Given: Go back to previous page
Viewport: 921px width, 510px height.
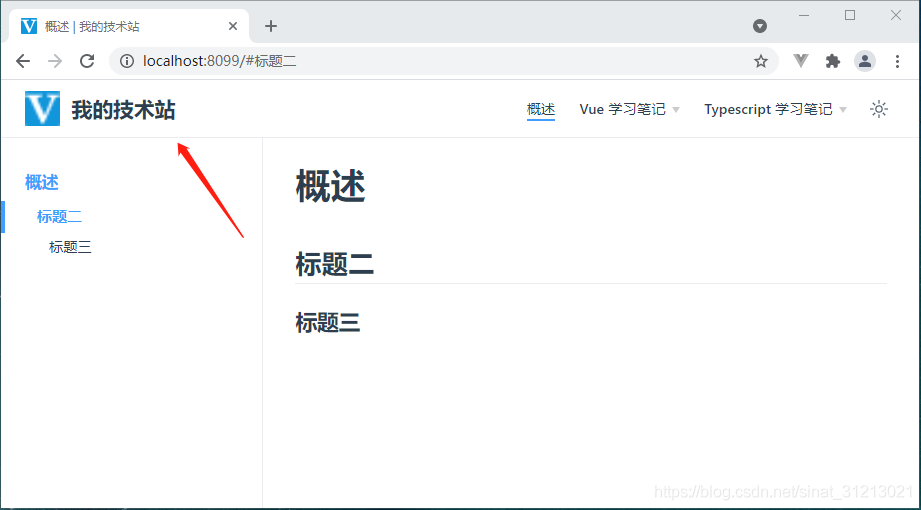Looking at the screenshot, I should tap(23, 61).
